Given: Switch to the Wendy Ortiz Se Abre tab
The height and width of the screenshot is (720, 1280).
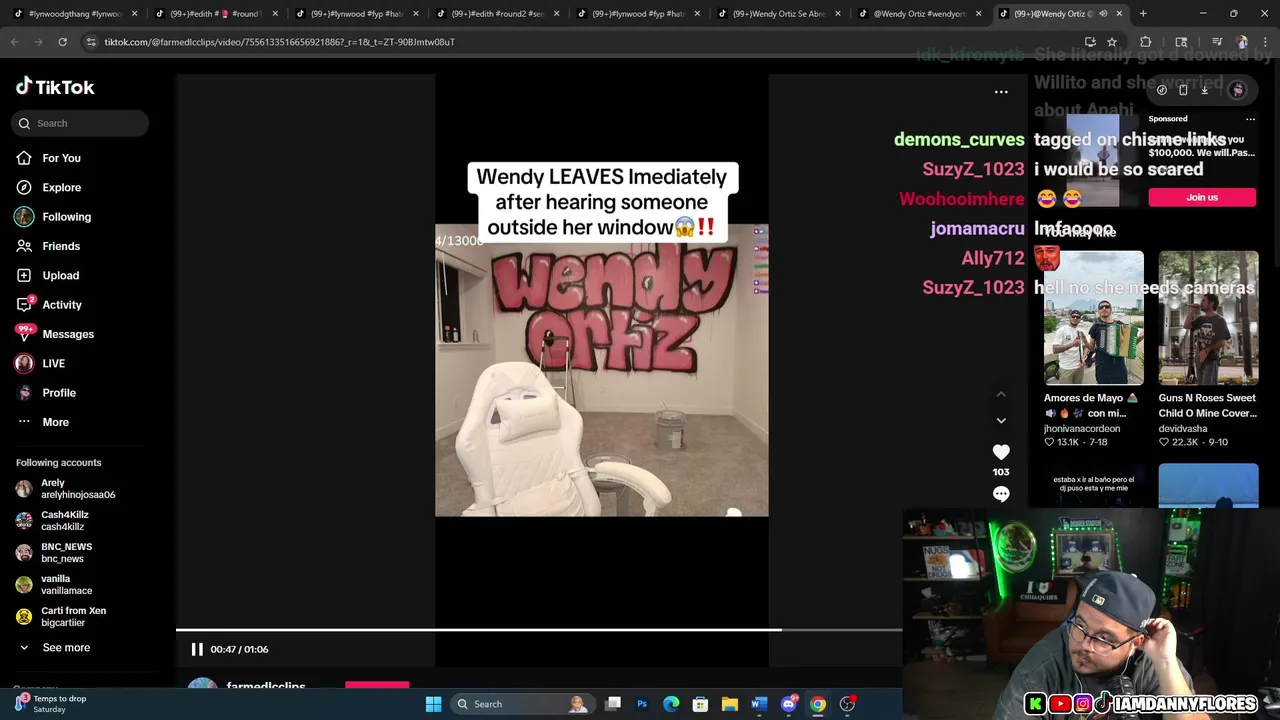Looking at the screenshot, I should pos(777,14).
